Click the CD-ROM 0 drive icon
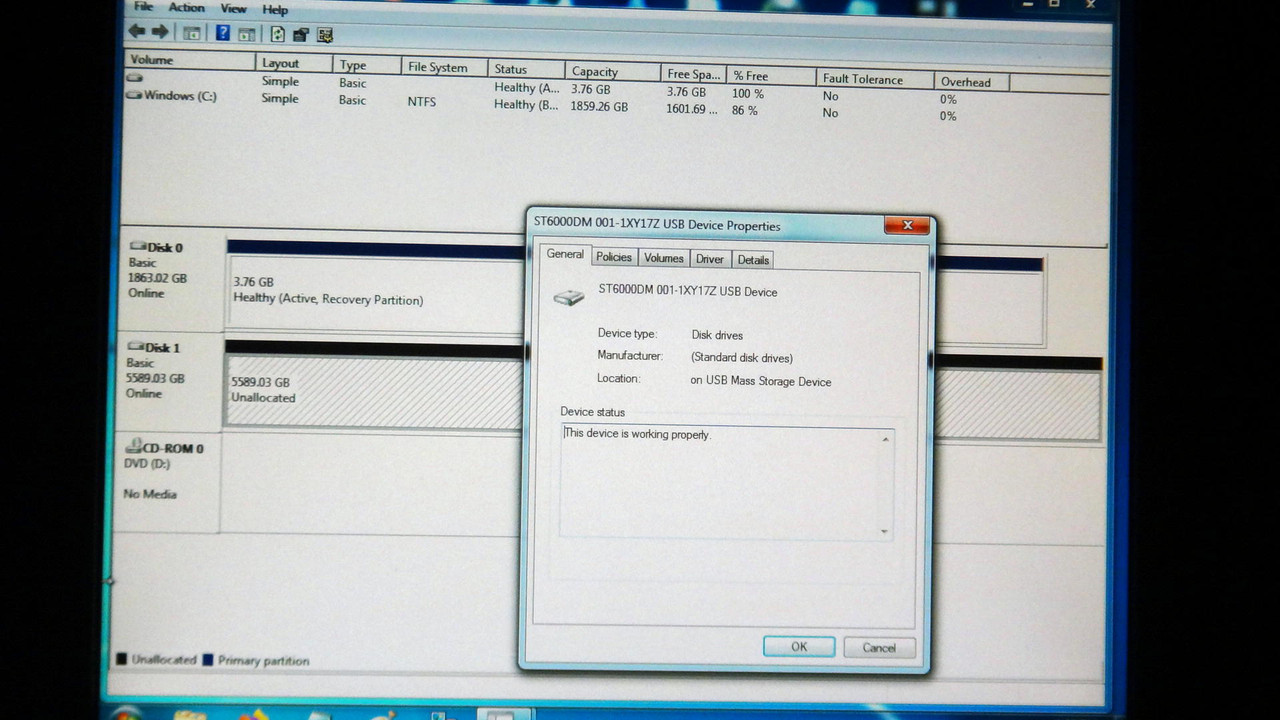This screenshot has height=720, width=1280. click(135, 448)
